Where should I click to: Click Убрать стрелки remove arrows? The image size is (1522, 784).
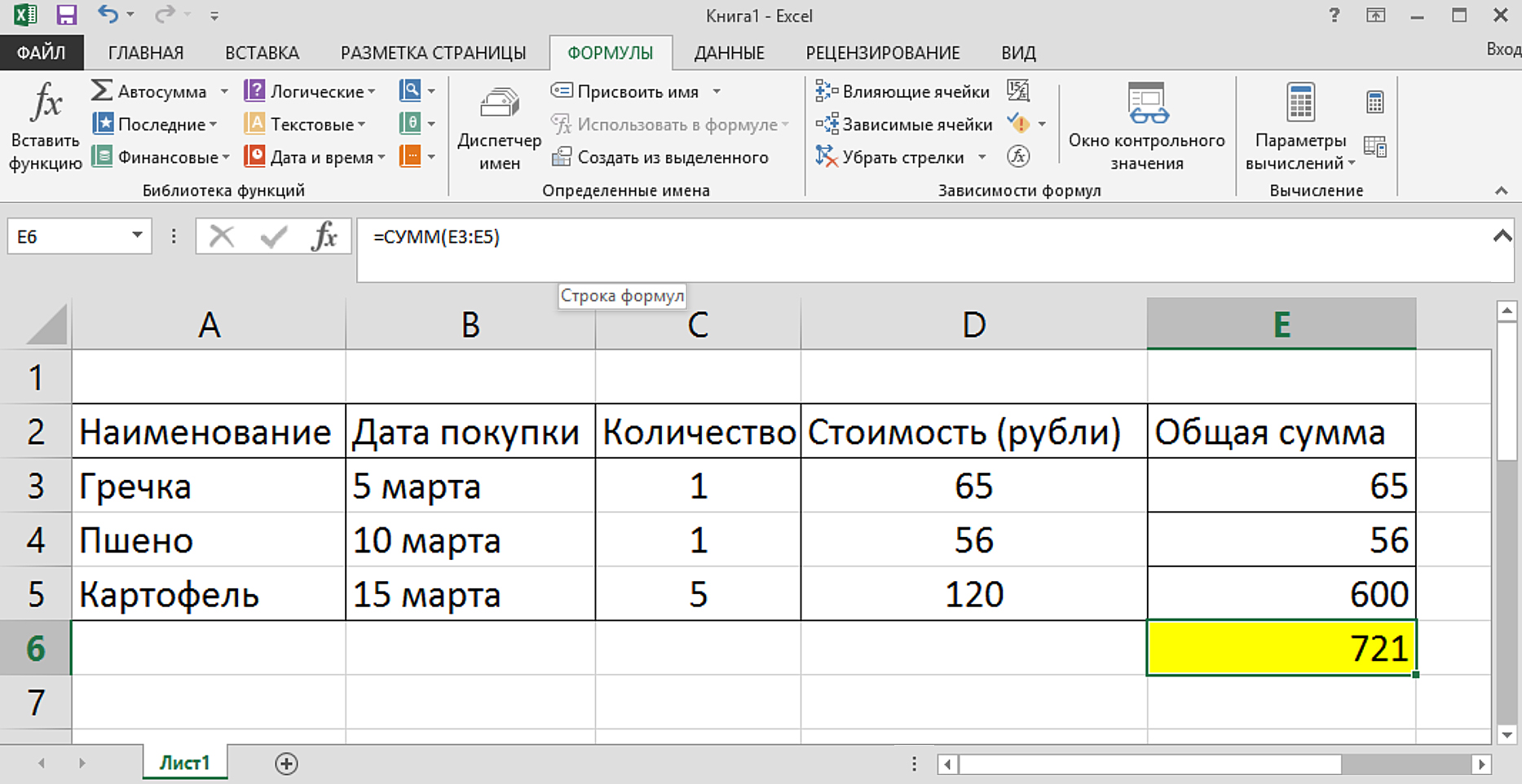(x=889, y=156)
